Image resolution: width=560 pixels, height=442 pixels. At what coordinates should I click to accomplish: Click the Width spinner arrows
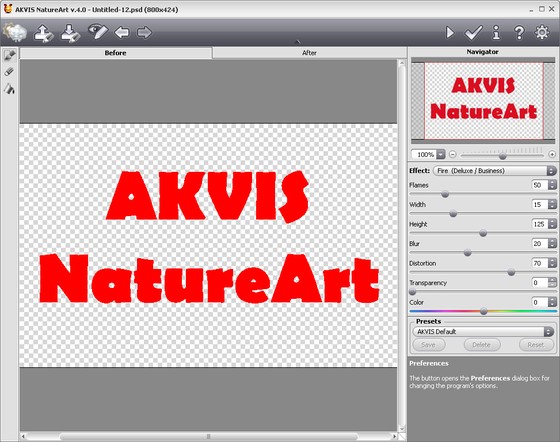[552, 205]
